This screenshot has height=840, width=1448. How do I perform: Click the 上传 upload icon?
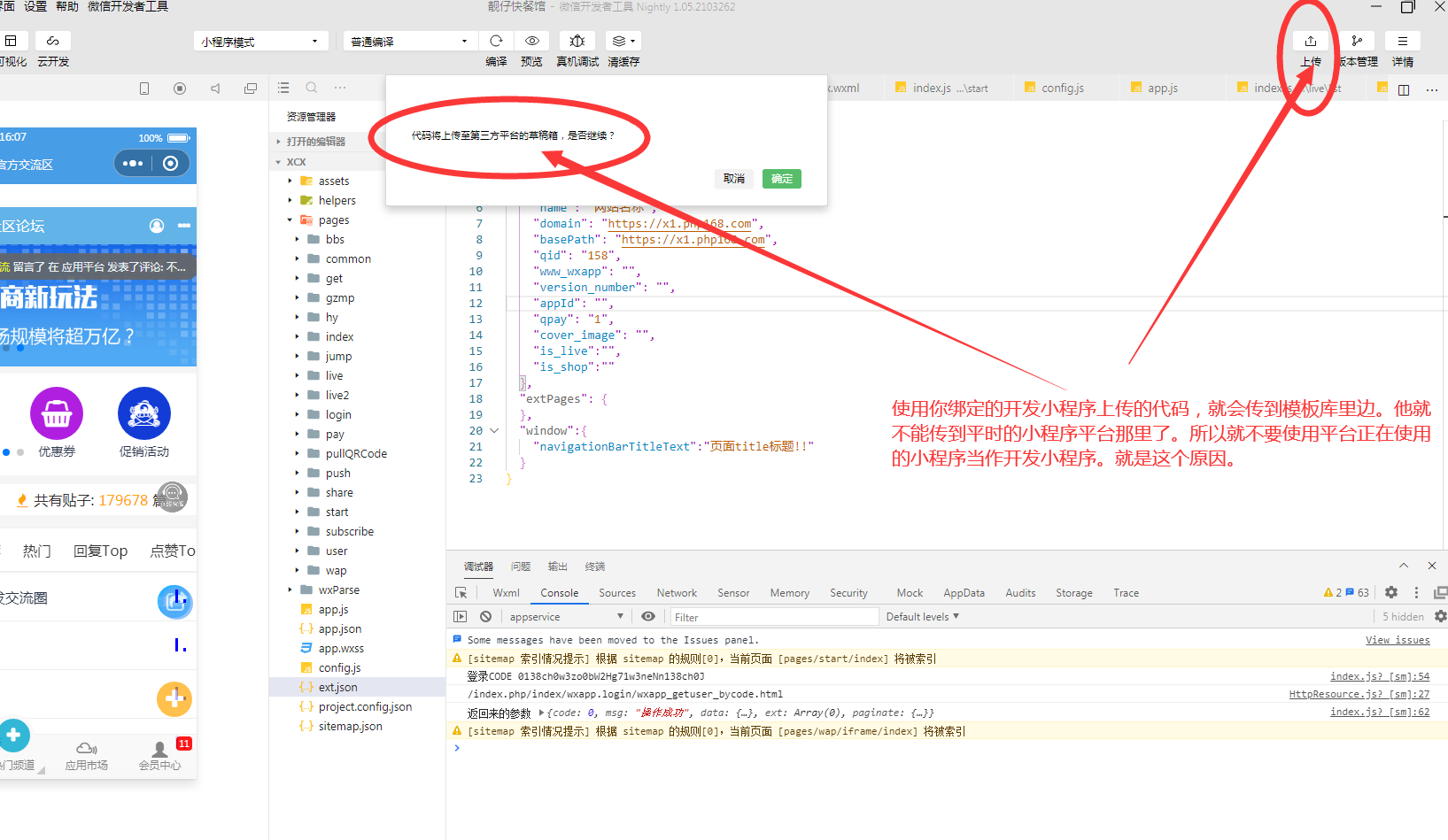pyautogui.click(x=1310, y=41)
